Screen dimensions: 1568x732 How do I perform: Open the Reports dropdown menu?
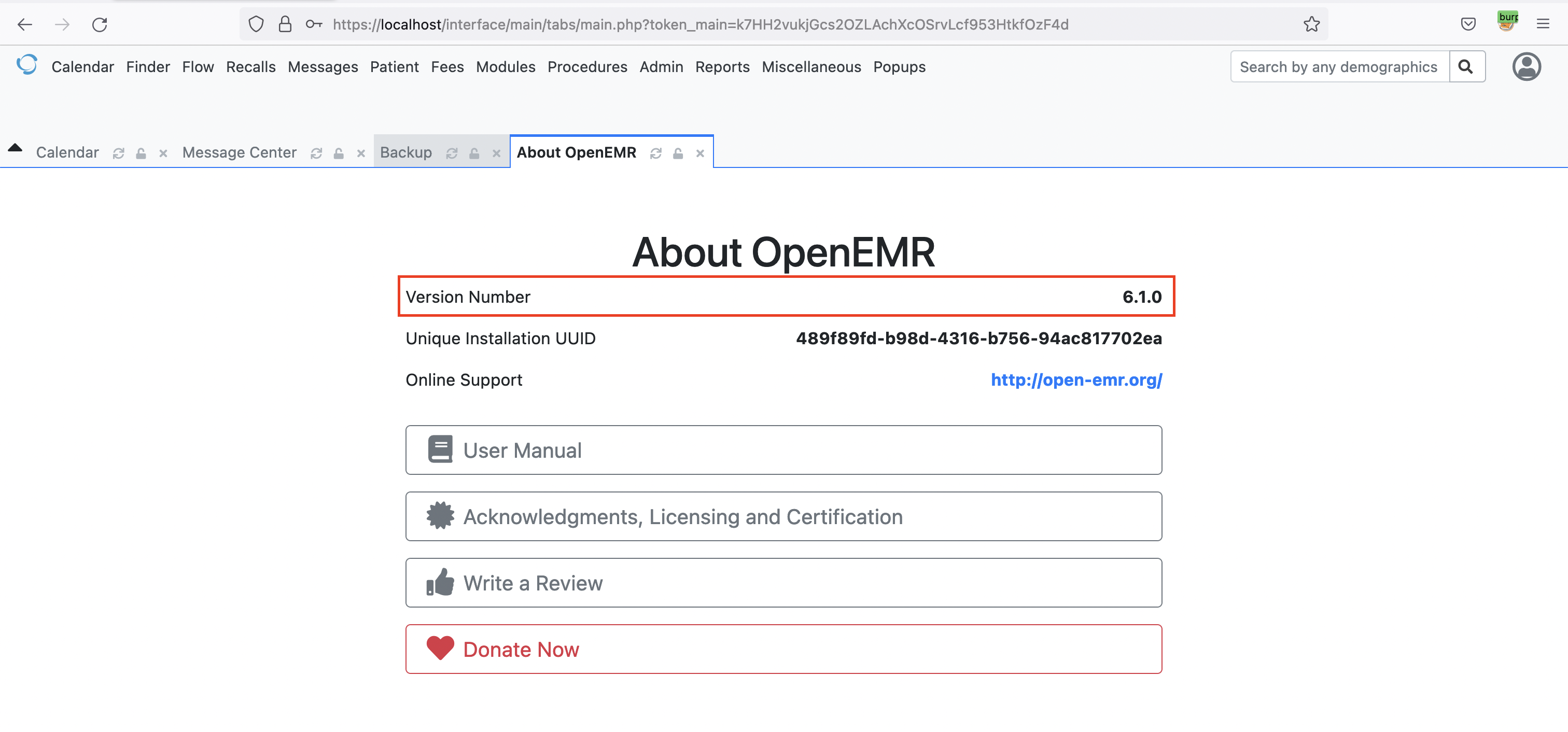point(722,67)
